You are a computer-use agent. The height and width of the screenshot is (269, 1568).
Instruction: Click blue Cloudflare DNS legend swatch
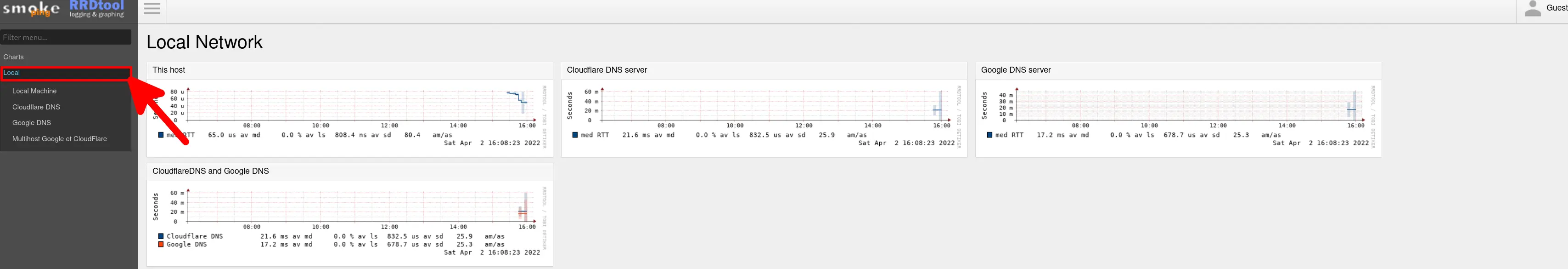(x=161, y=236)
